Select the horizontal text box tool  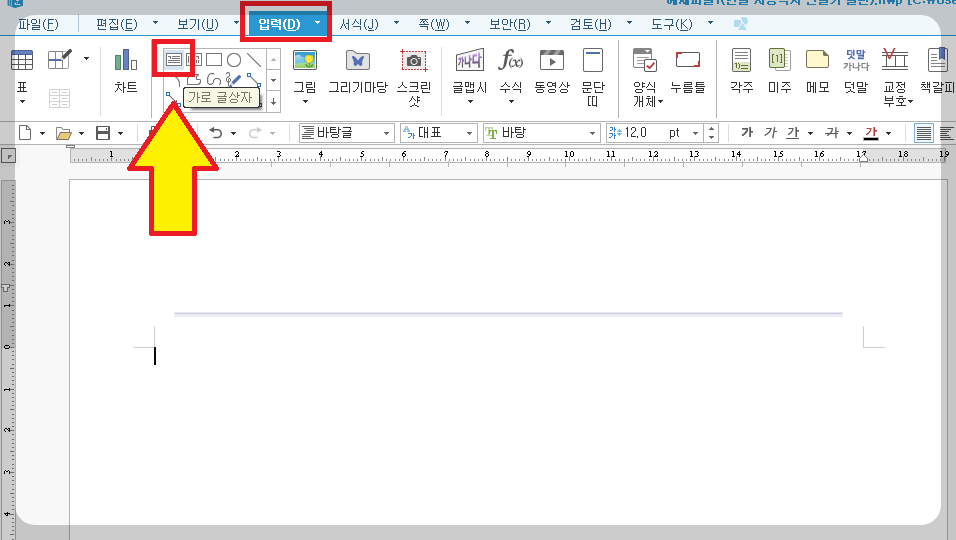point(174,60)
